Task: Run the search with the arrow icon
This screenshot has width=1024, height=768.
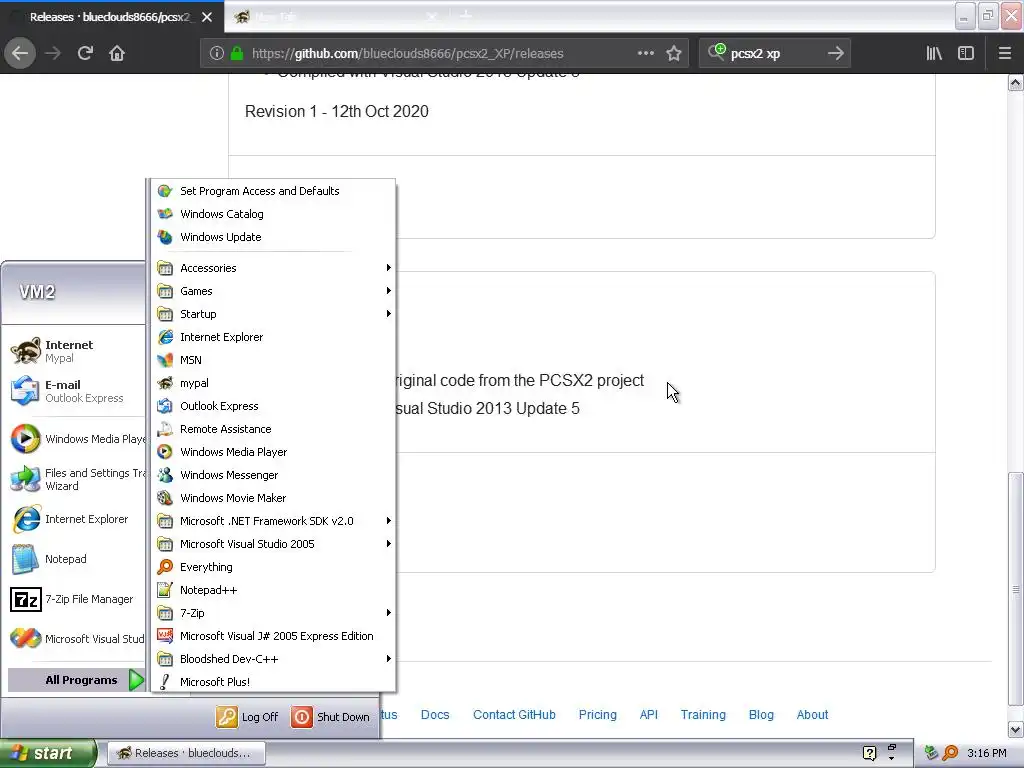Action: click(835, 54)
